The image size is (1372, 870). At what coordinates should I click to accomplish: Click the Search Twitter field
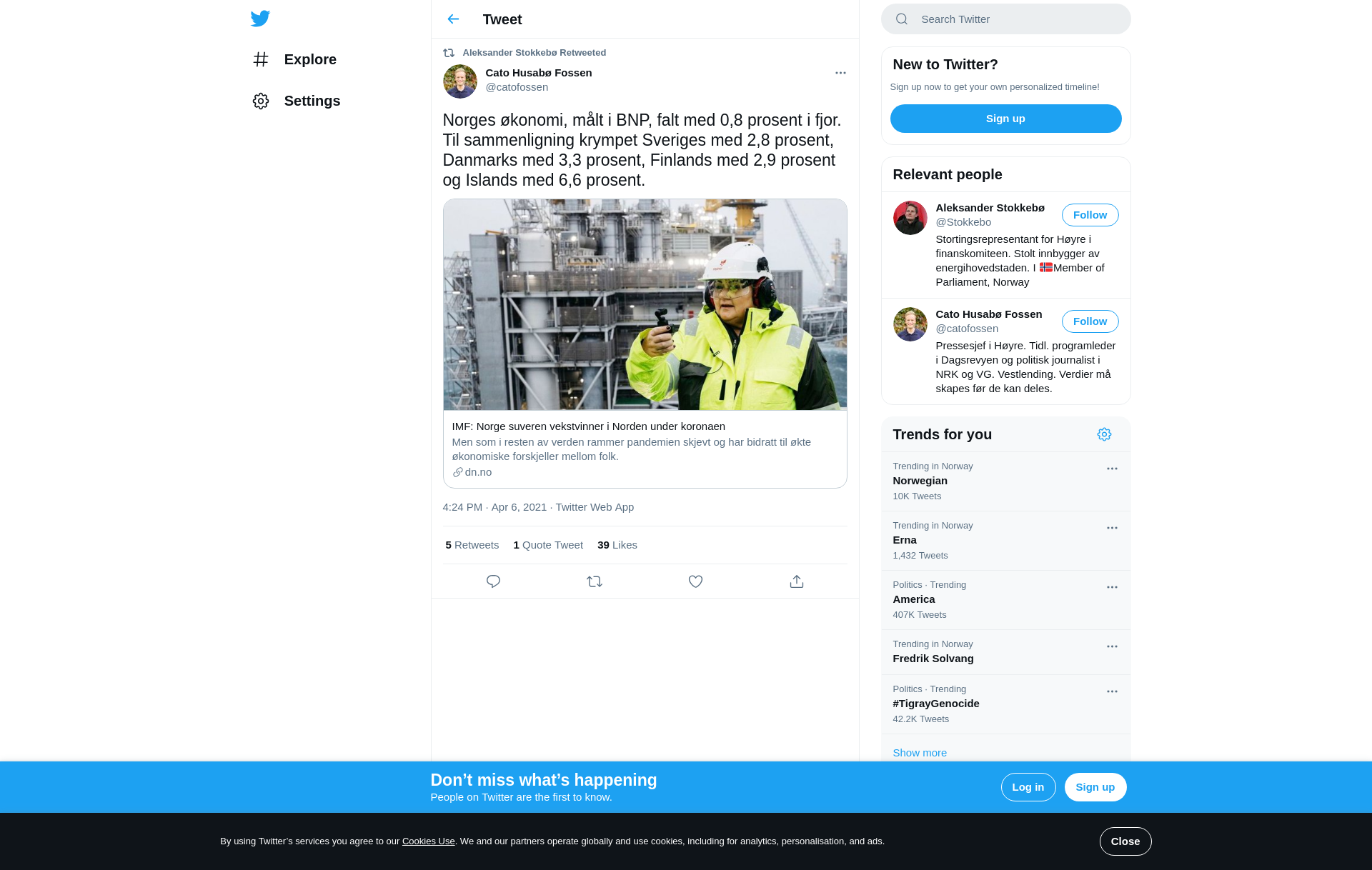(x=1005, y=19)
